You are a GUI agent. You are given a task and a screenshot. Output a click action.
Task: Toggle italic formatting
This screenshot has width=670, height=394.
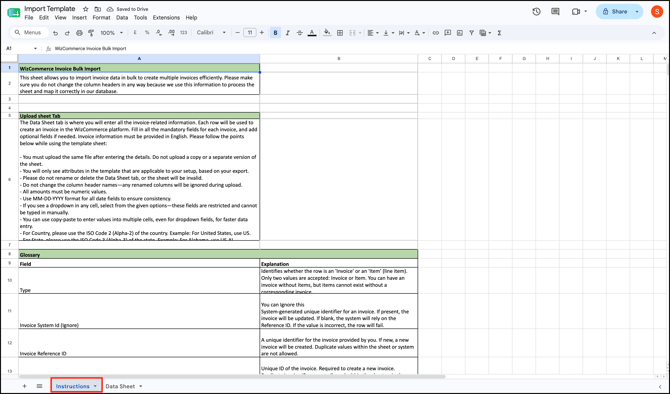pyautogui.click(x=288, y=33)
